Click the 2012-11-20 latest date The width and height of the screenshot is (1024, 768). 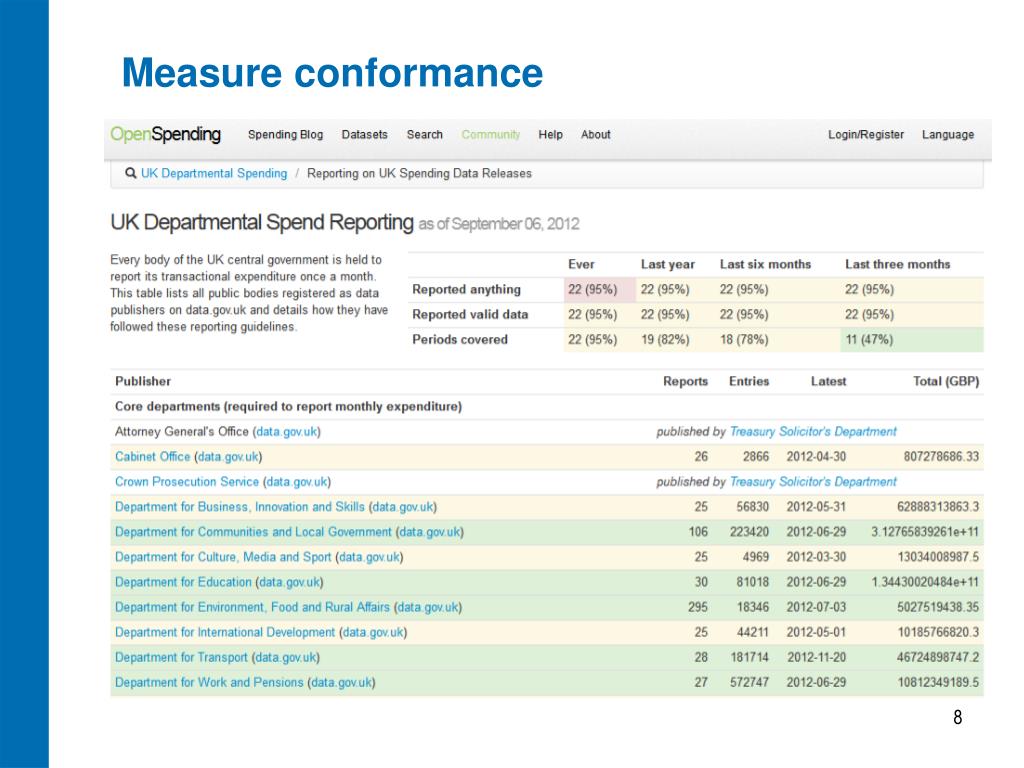coord(816,657)
